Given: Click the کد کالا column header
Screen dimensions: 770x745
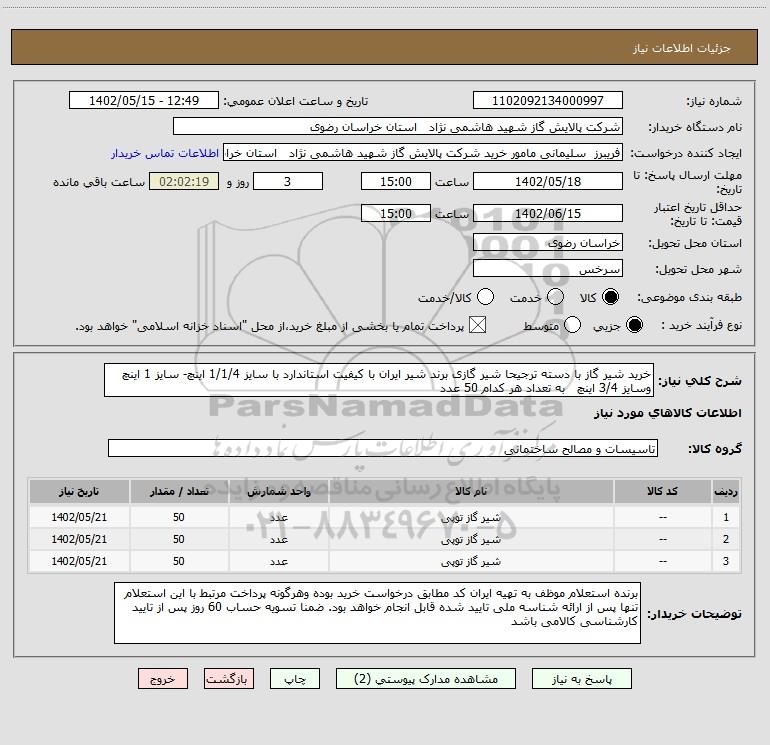Looking at the screenshot, I should pos(662,491).
